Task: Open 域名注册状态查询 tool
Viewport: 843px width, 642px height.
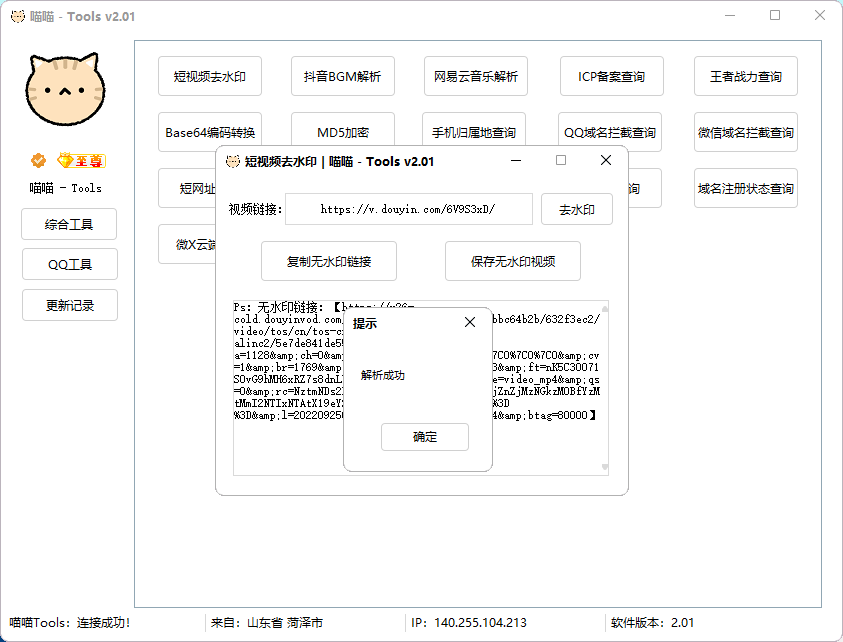Action: tap(746, 188)
